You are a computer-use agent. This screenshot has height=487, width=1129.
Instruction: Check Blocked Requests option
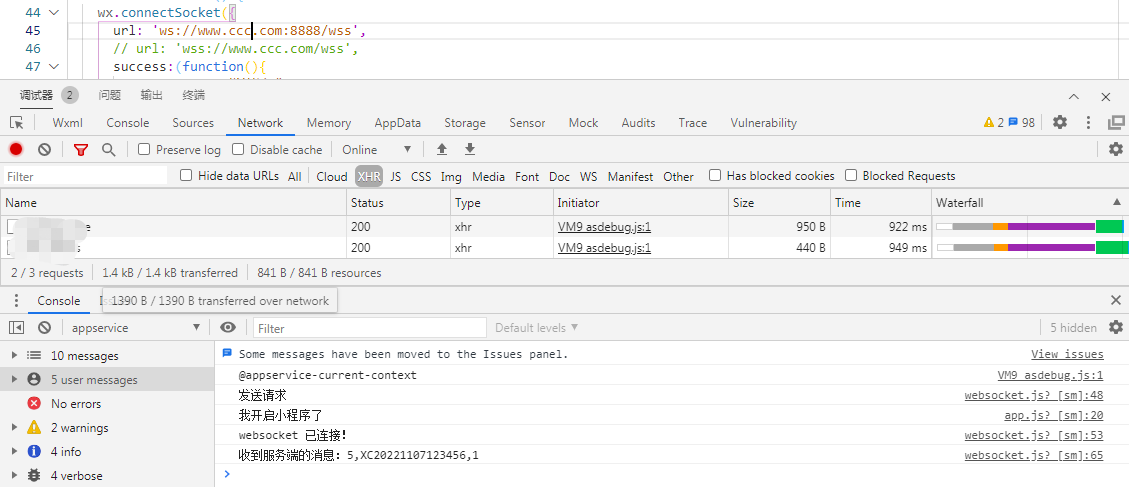851,175
